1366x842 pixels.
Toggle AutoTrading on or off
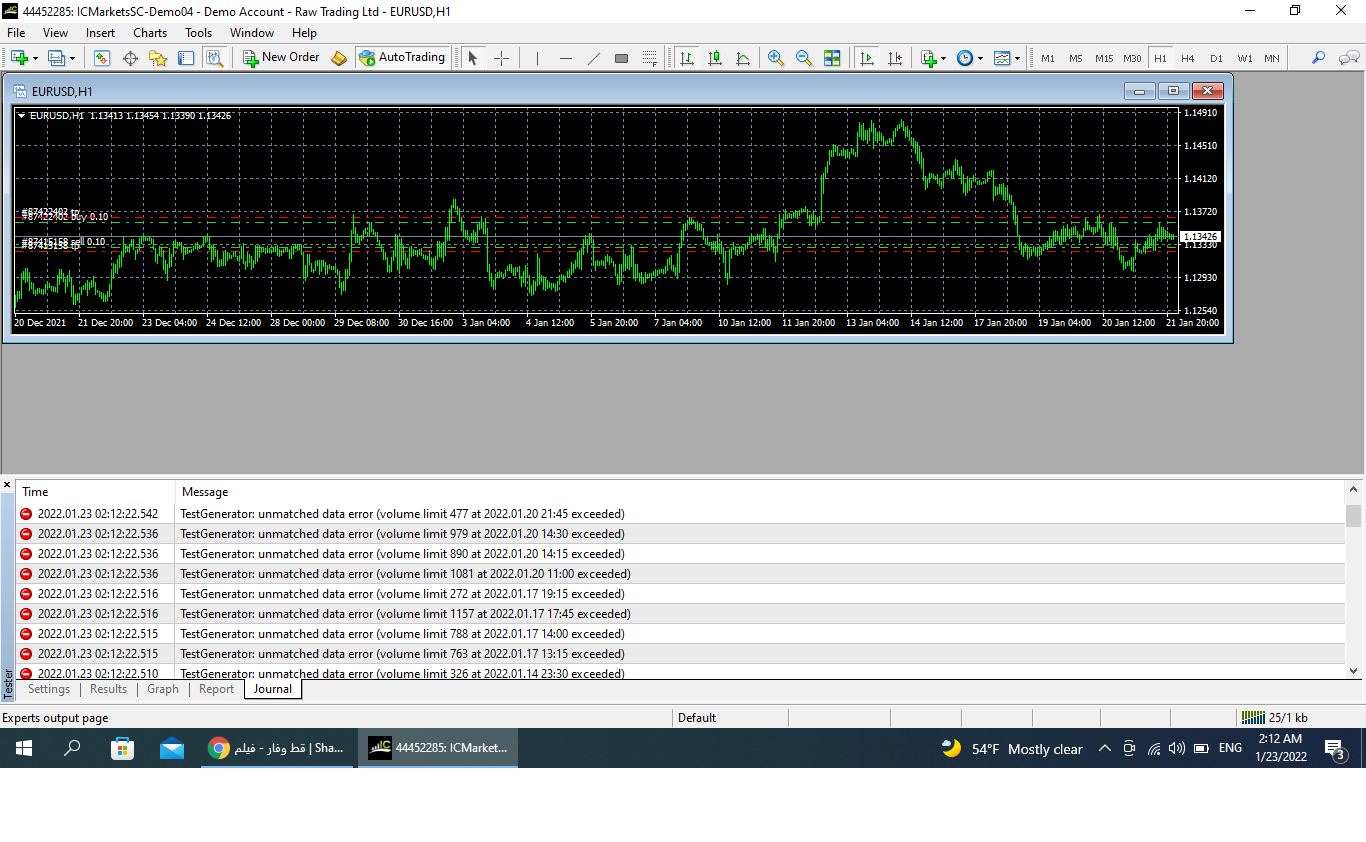click(x=402, y=58)
